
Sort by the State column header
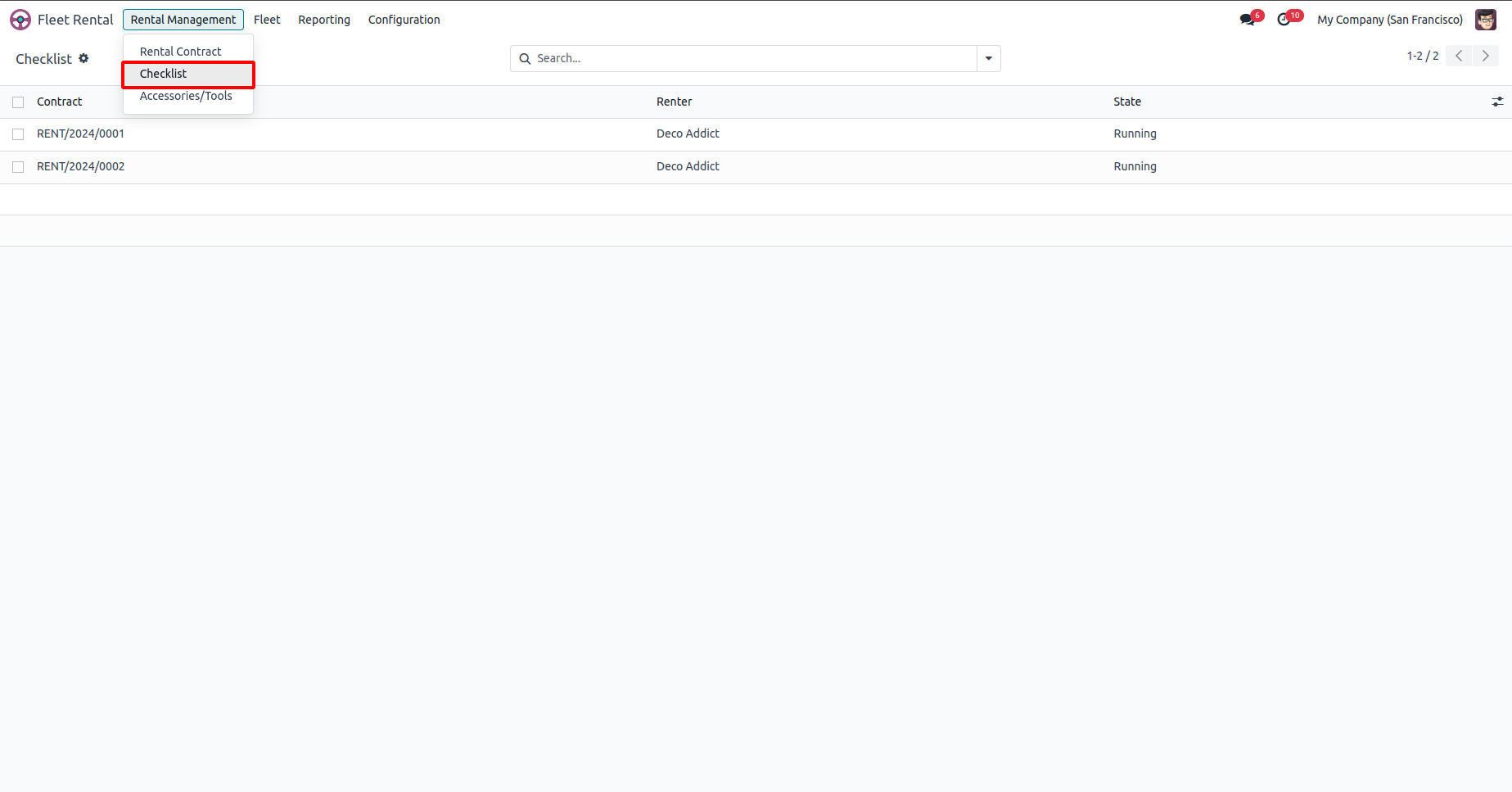(1127, 102)
